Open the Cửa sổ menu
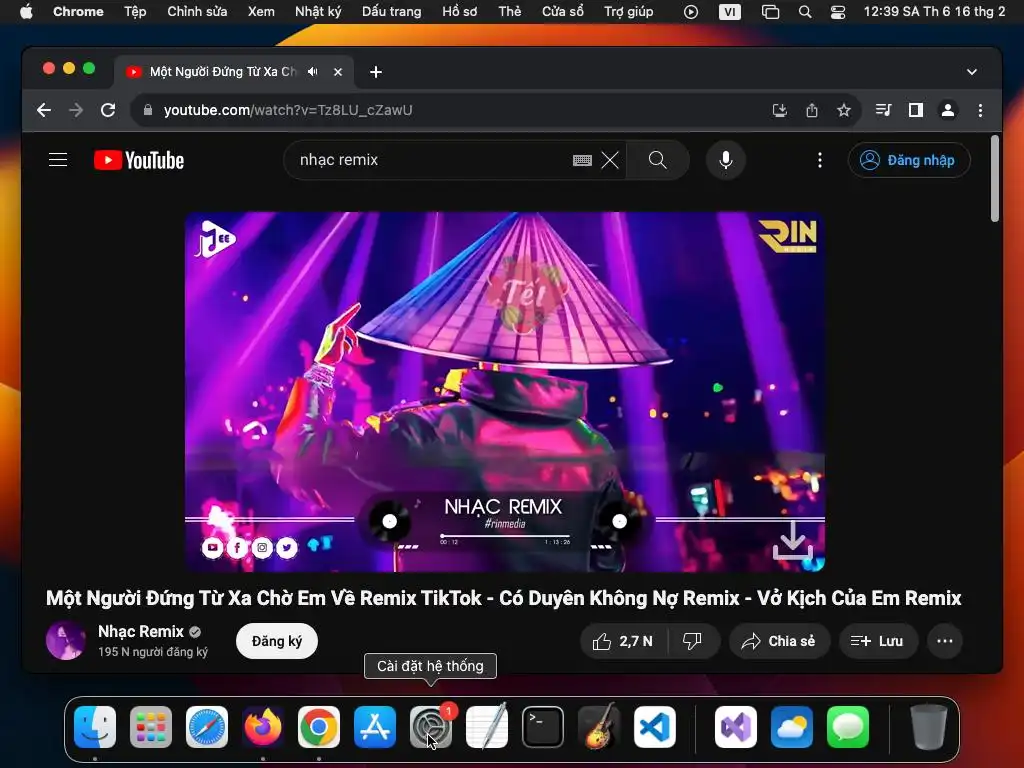Screen dimensions: 1024x768 [x=562, y=12]
